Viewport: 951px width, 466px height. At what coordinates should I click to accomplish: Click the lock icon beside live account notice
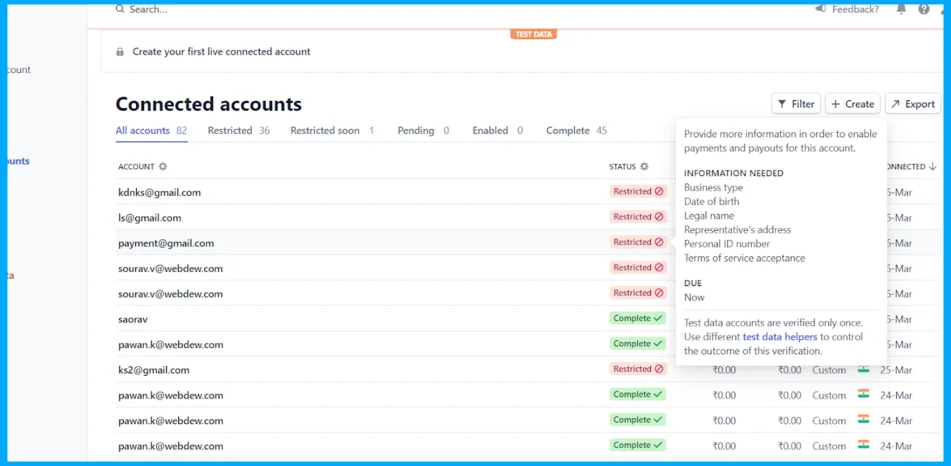tap(120, 52)
